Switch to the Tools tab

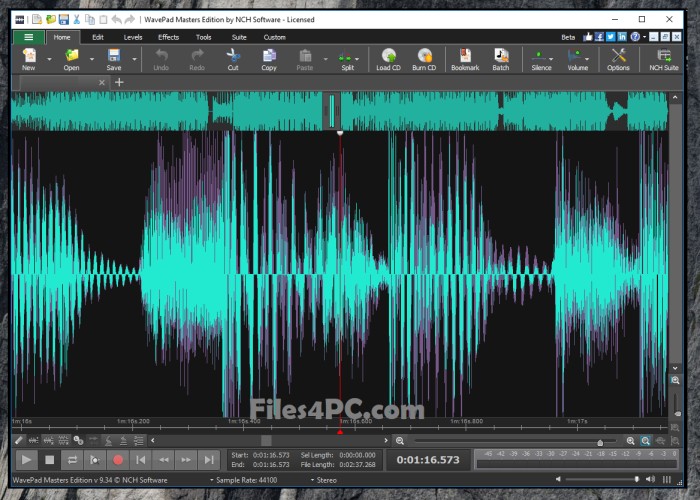[x=203, y=37]
